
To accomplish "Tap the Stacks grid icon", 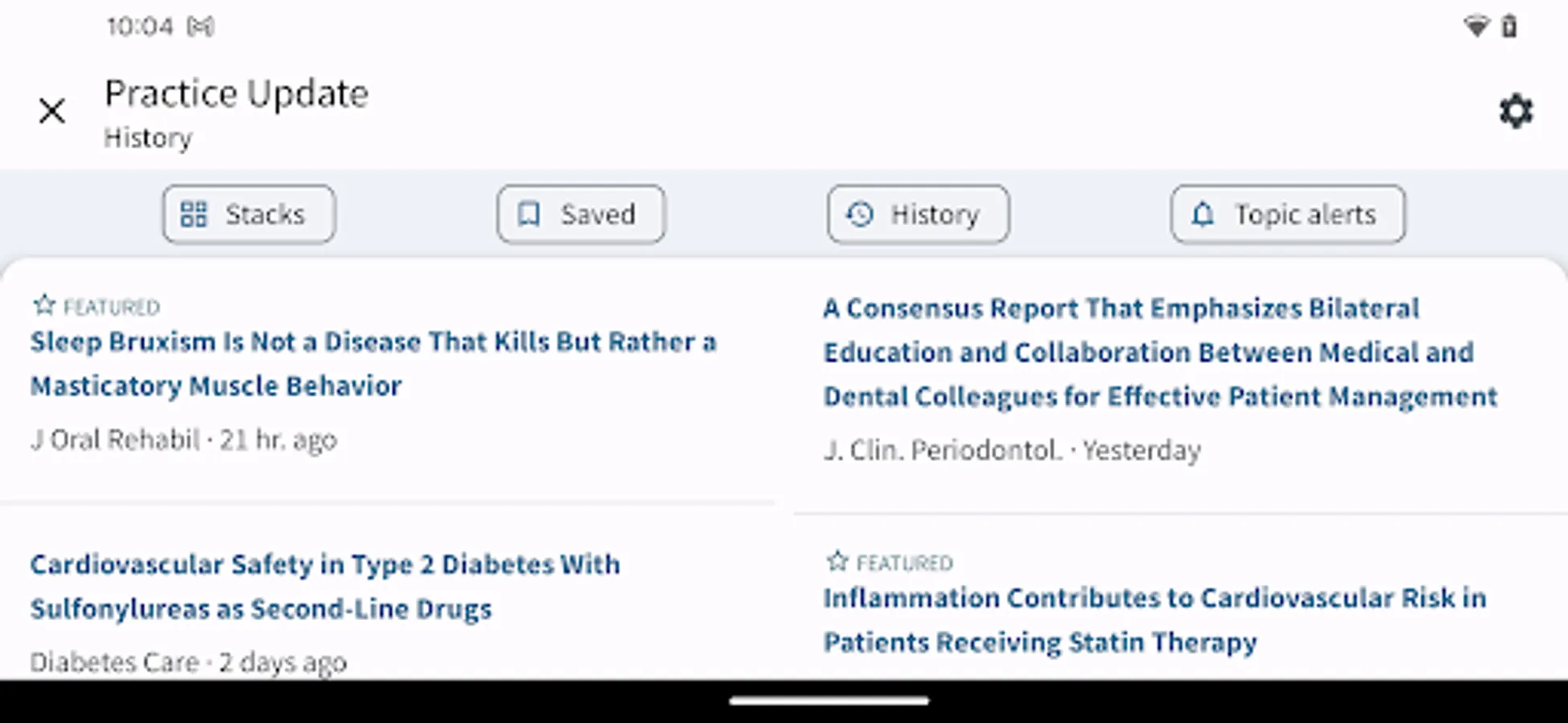I will coord(193,214).
